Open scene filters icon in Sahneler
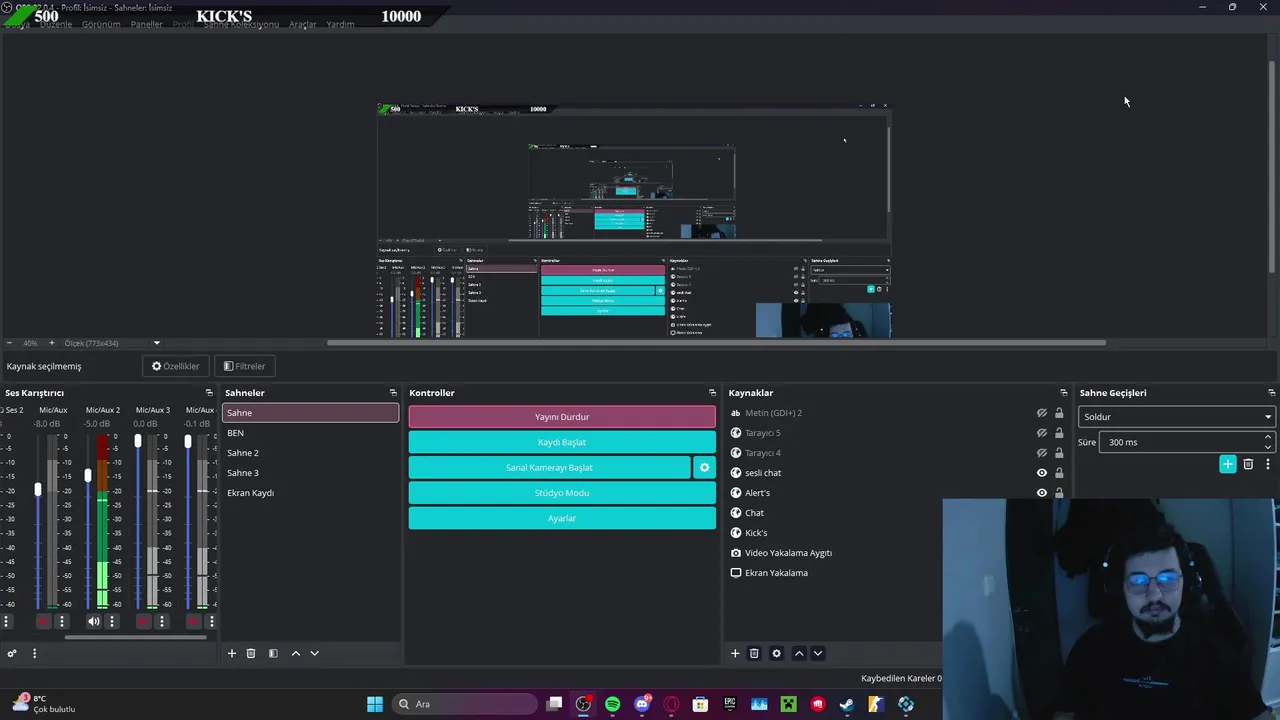 point(273,653)
